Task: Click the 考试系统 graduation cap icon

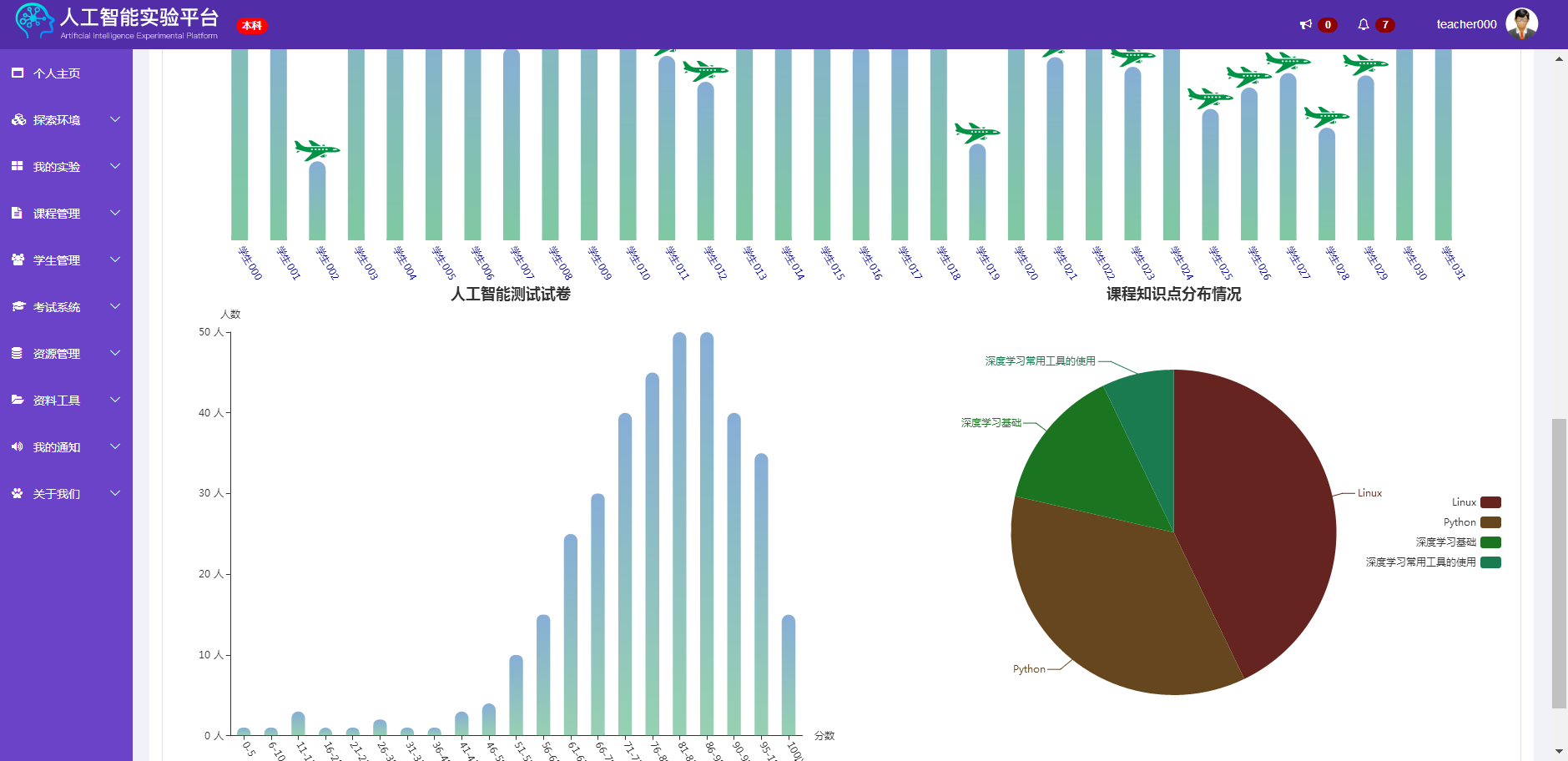Action: [x=18, y=307]
